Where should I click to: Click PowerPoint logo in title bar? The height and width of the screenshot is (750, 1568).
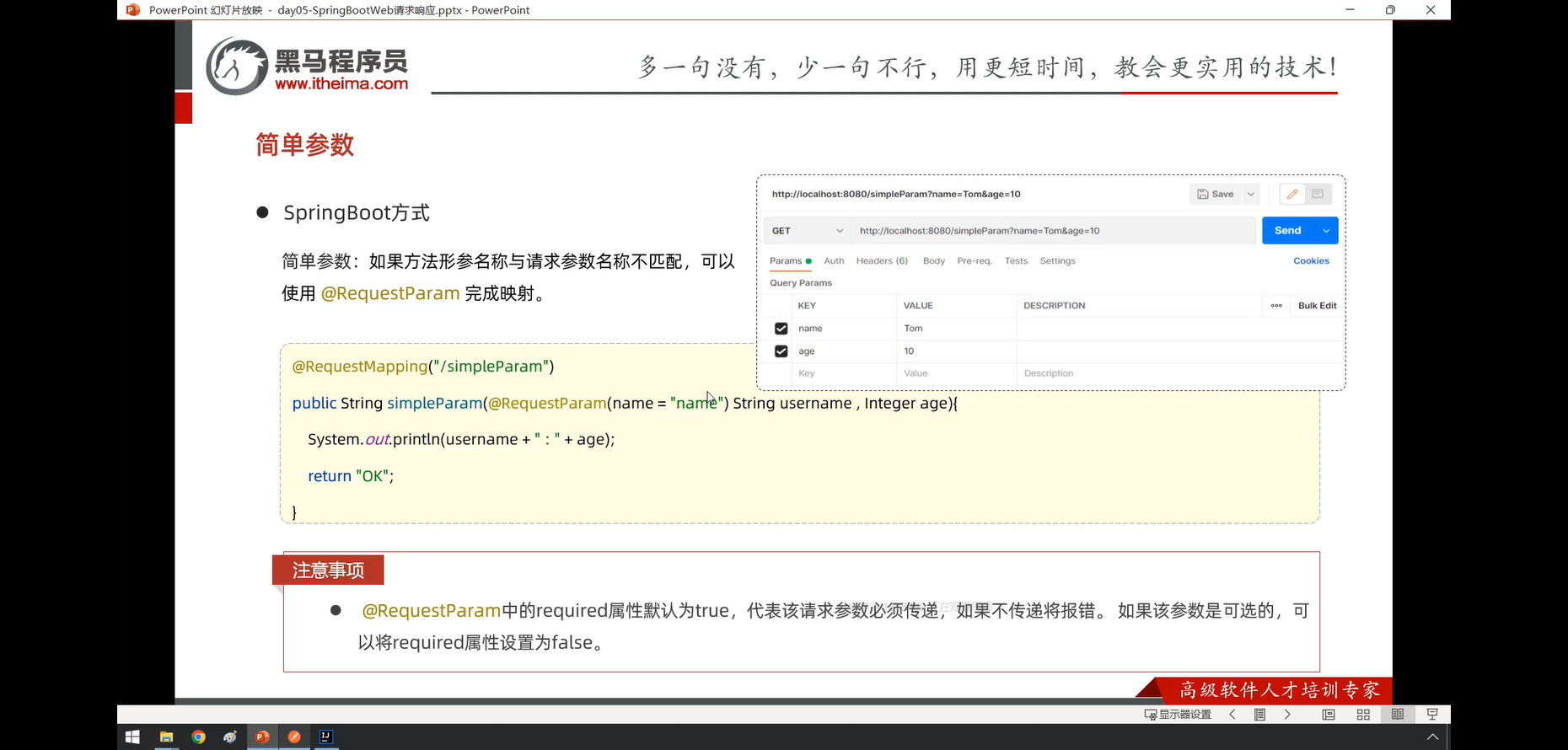[x=132, y=10]
